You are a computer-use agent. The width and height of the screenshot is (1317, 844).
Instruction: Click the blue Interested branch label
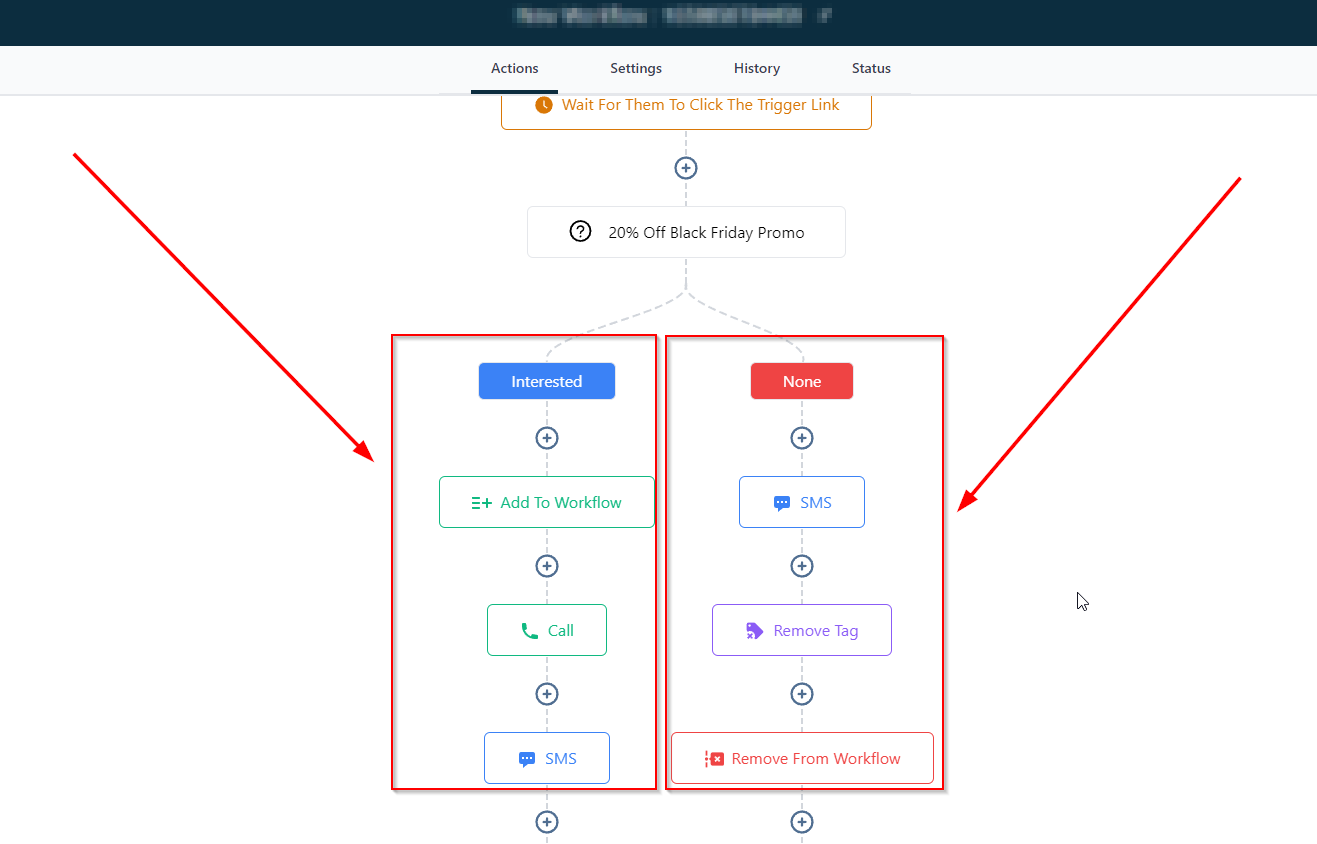pyautogui.click(x=546, y=381)
